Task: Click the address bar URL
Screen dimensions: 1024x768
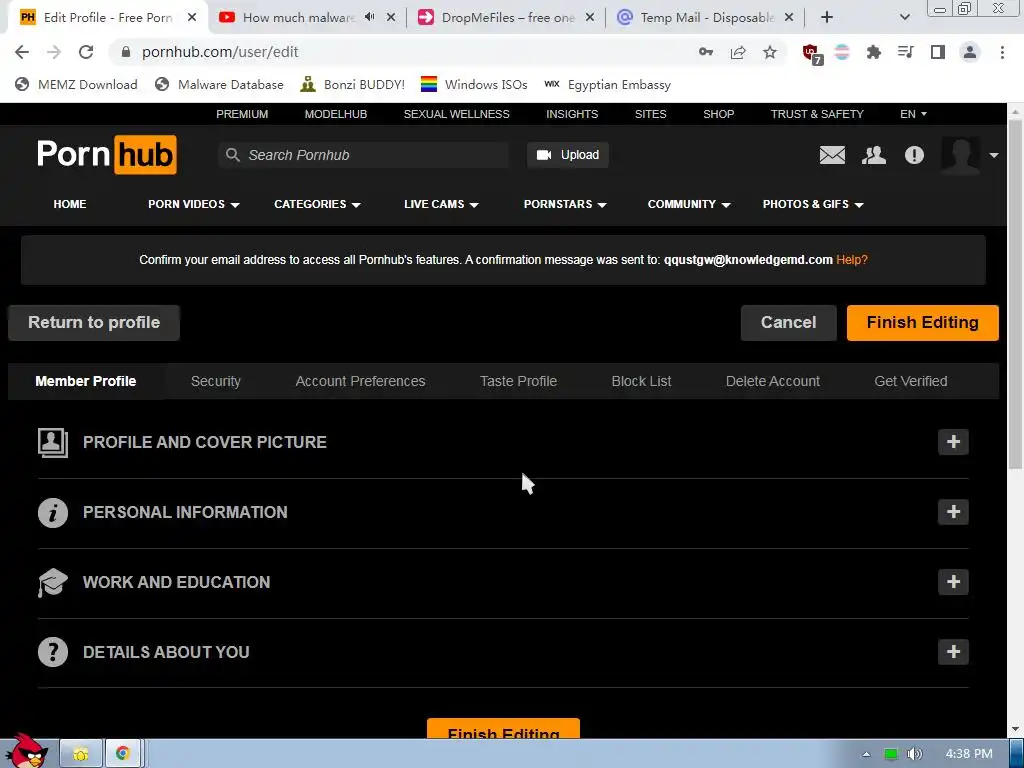Action: coord(219,52)
